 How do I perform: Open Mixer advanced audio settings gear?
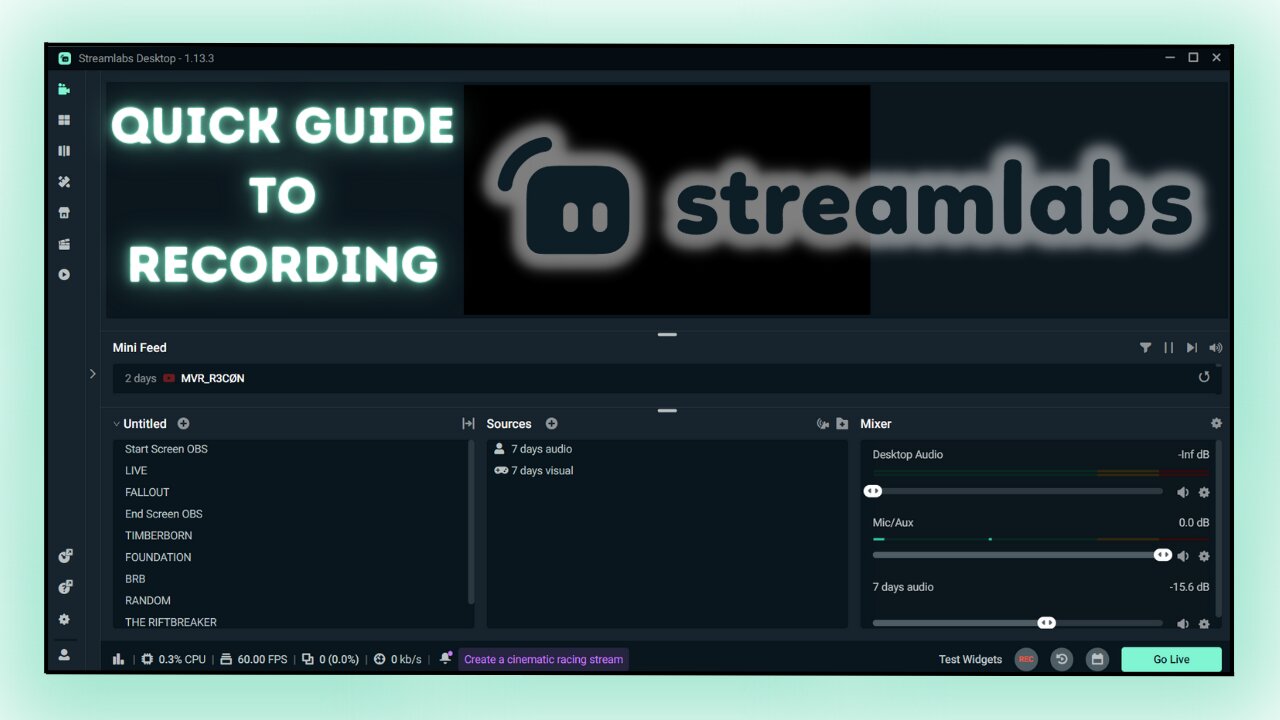coord(1216,424)
